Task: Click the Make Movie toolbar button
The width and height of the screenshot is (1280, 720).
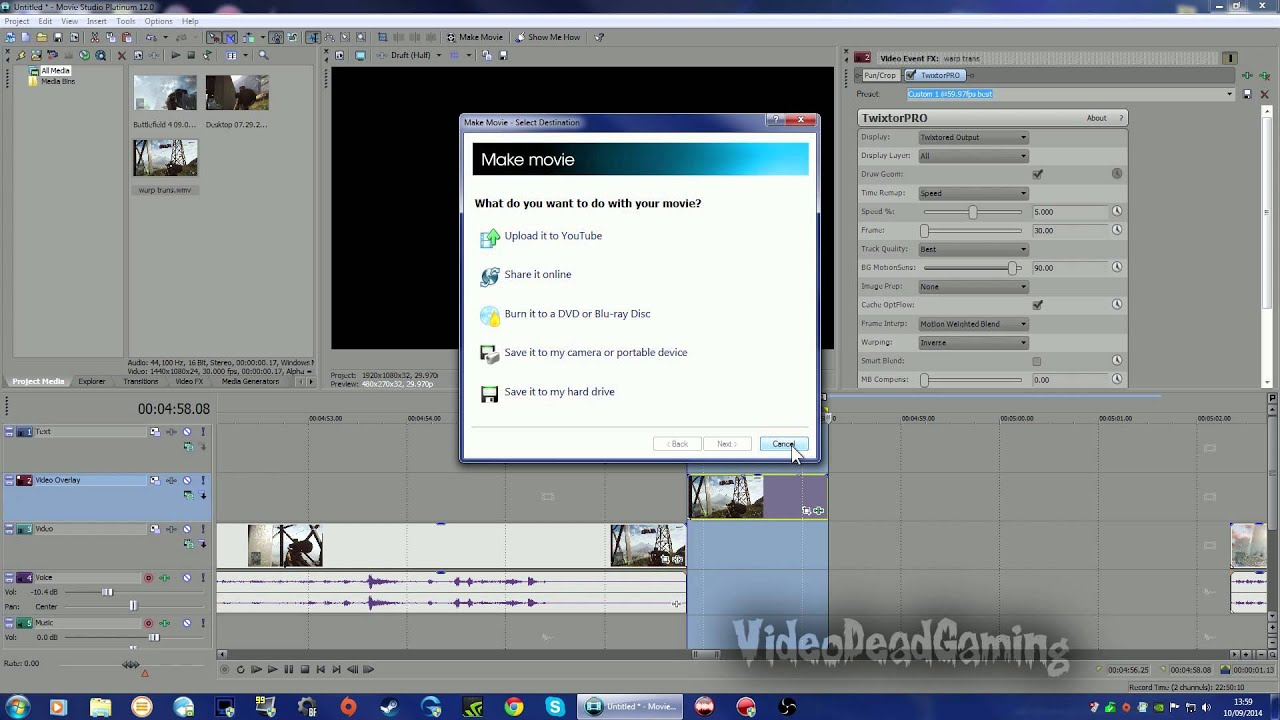Action: tap(474, 37)
